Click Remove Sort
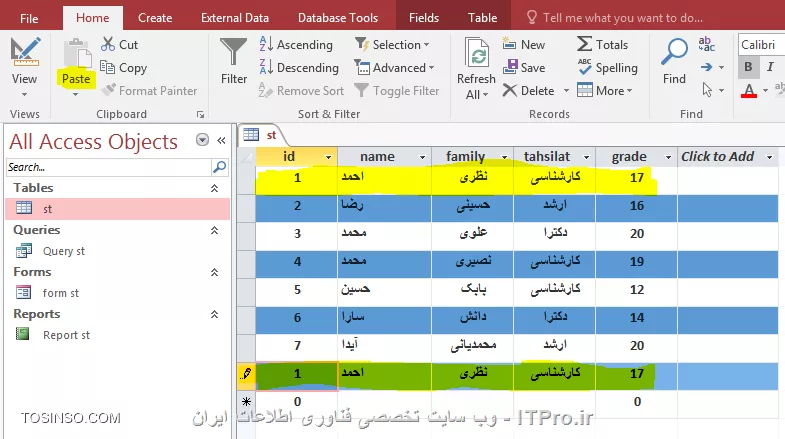The width and height of the screenshot is (785, 439). pos(301,91)
